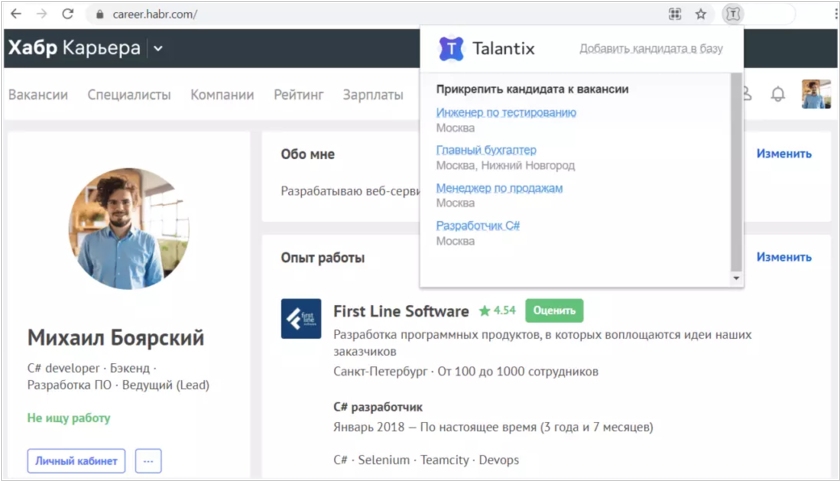Screen dimensions: 840x481
Task: Open the Специалисты menu item
Action: coord(129,95)
